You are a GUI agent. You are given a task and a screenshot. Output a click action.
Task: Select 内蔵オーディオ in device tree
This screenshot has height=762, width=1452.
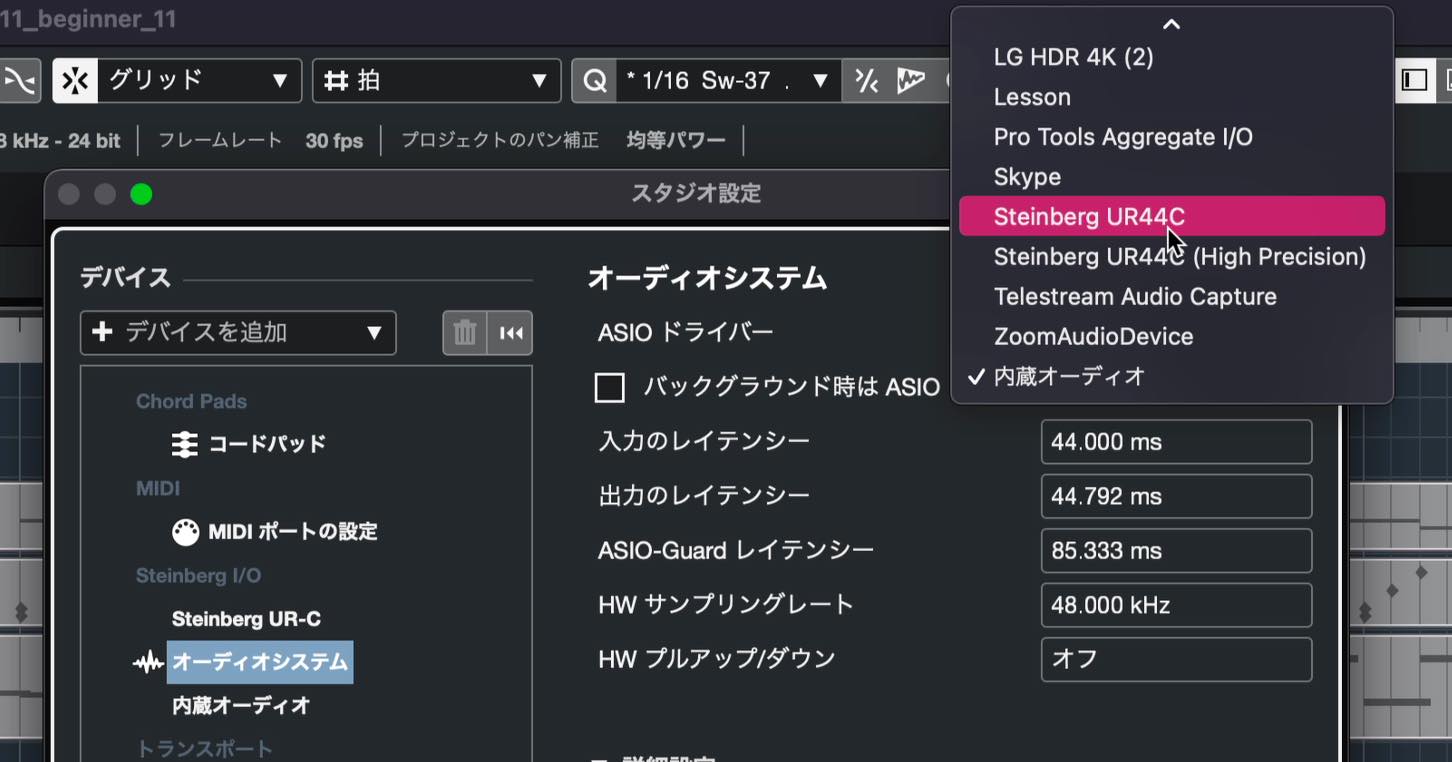(x=241, y=705)
